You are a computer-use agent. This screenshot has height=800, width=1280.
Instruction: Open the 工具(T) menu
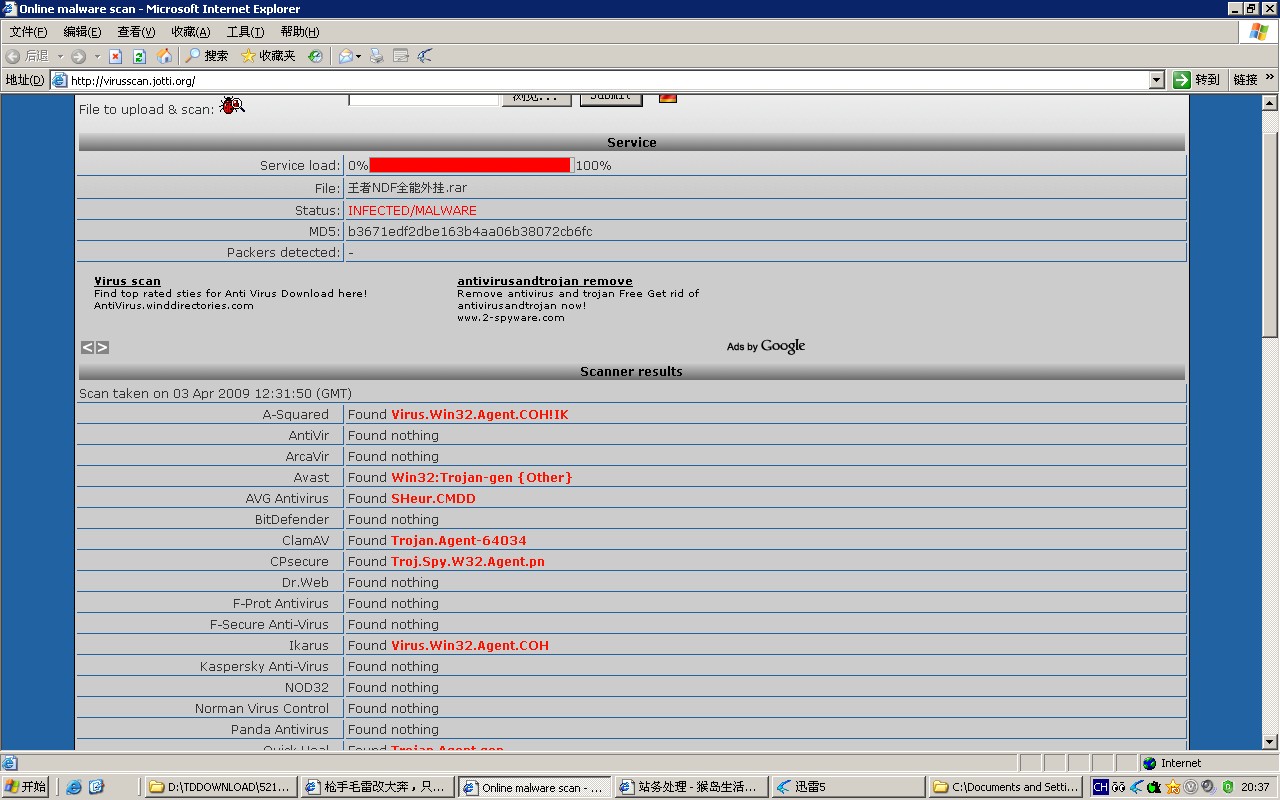245,32
